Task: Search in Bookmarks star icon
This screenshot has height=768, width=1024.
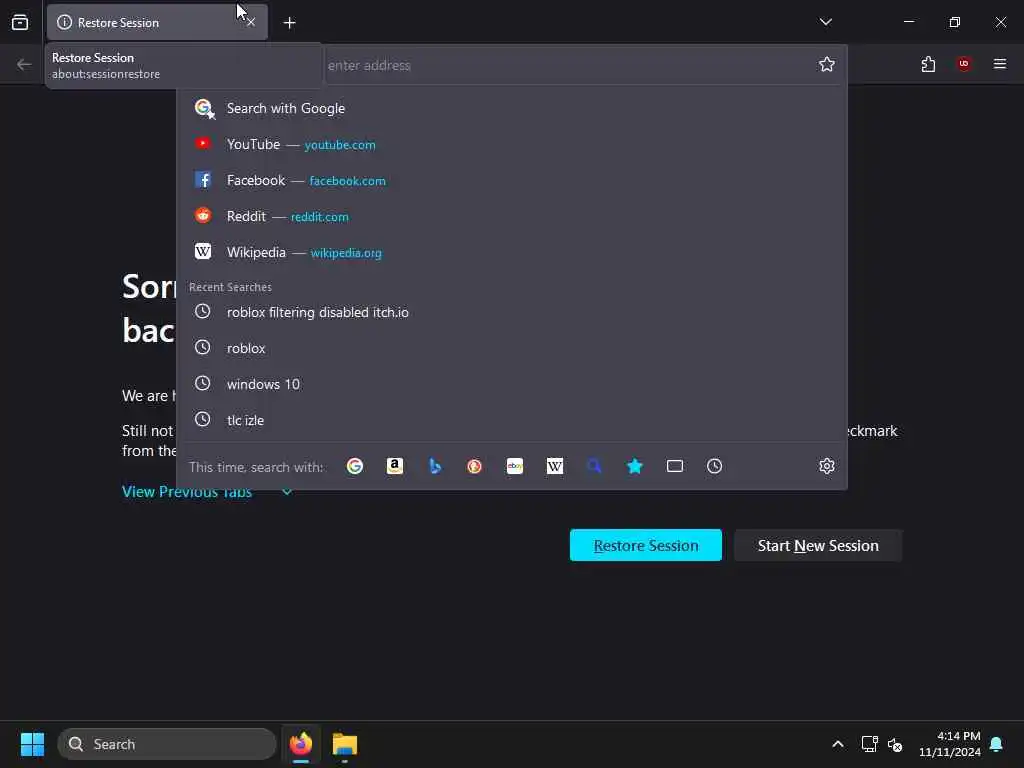Action: pyautogui.click(x=635, y=466)
